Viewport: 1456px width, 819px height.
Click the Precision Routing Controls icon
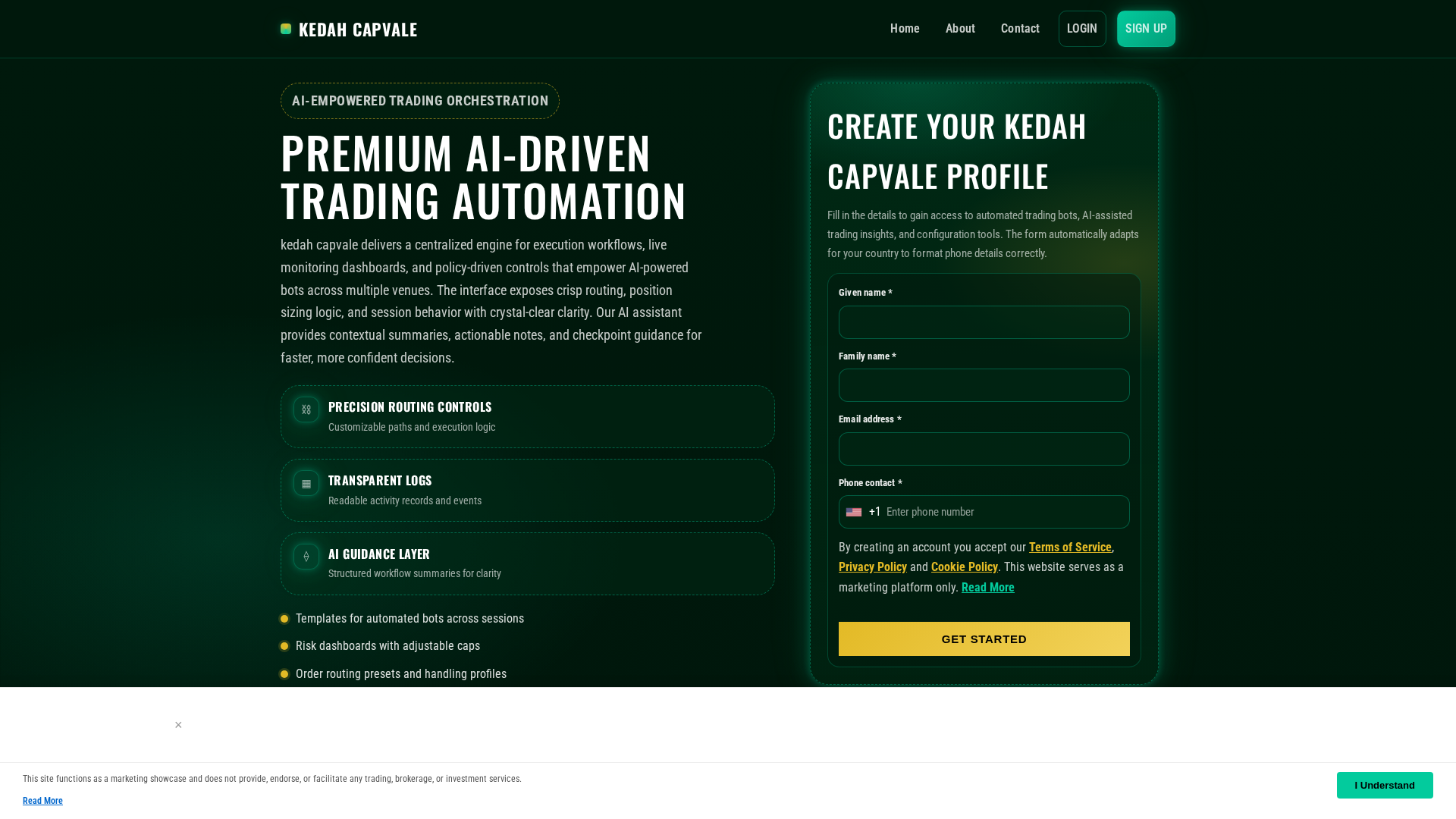click(306, 409)
